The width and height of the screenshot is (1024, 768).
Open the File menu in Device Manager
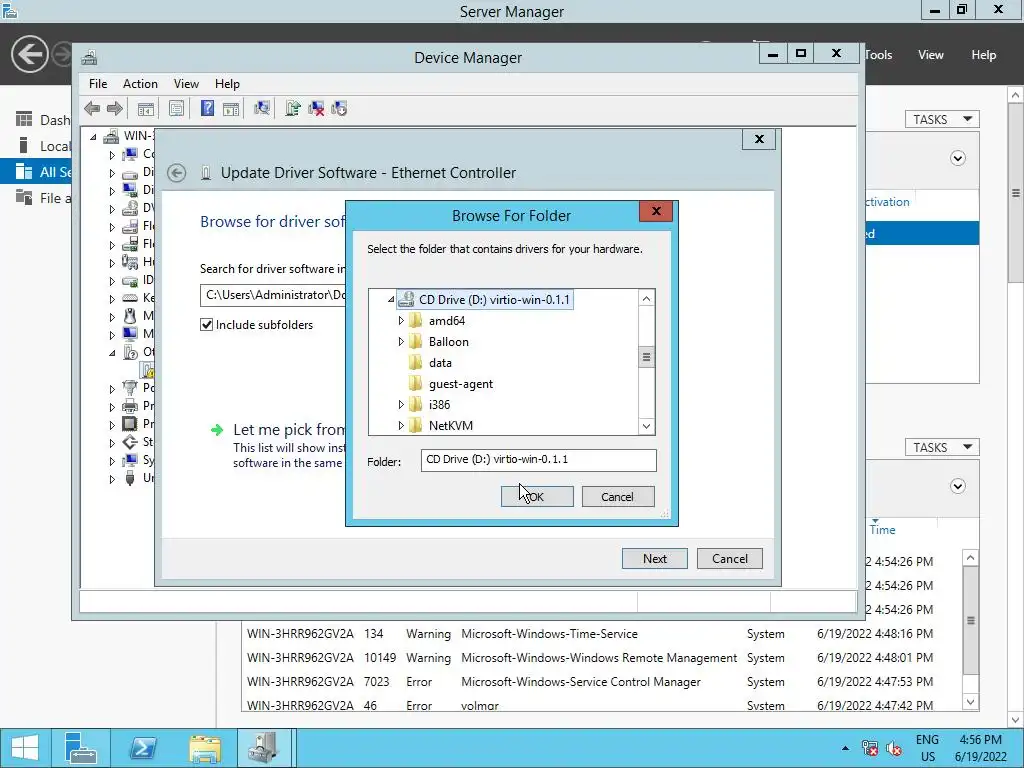coord(98,84)
